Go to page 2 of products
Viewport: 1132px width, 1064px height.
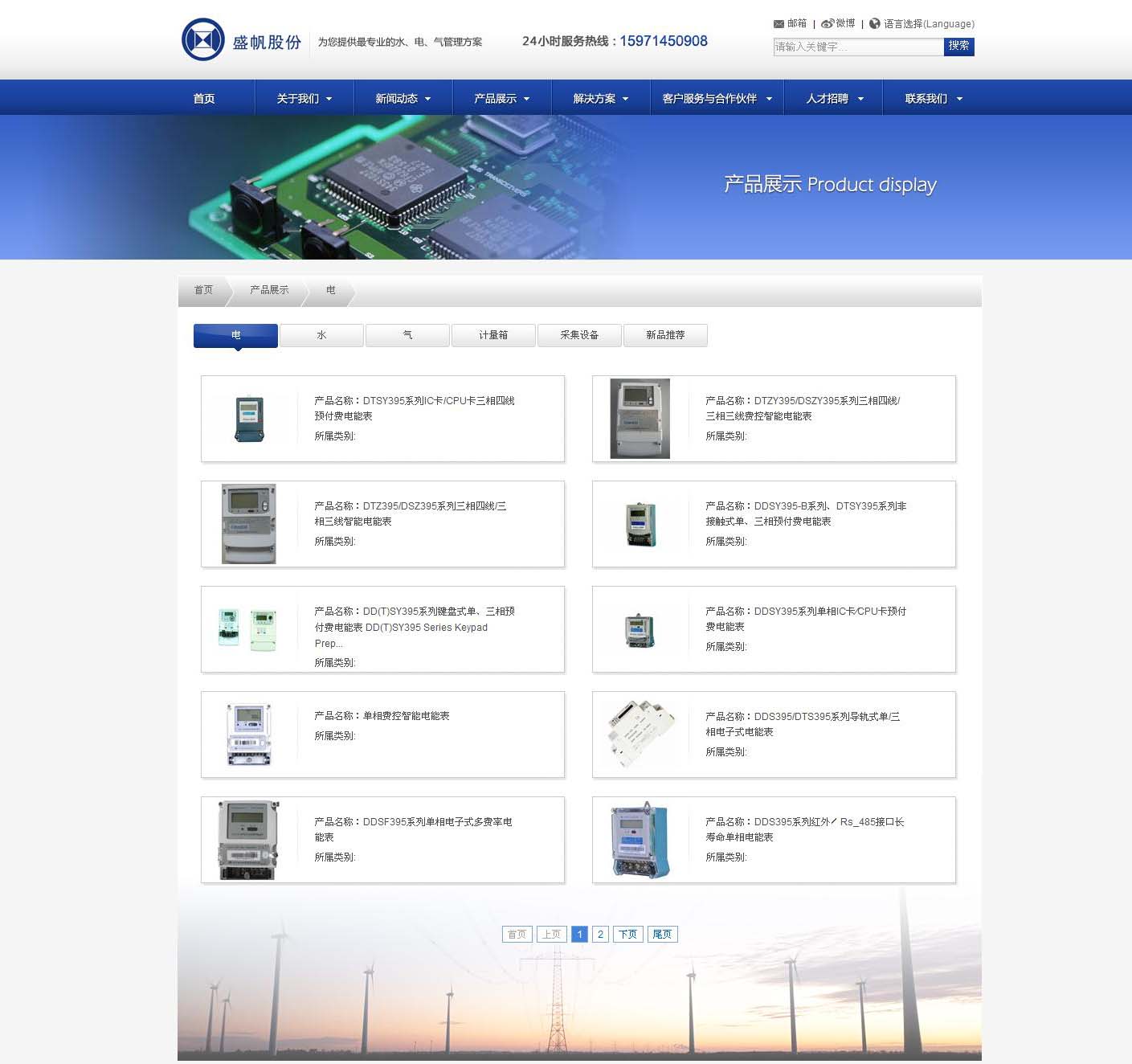600,934
